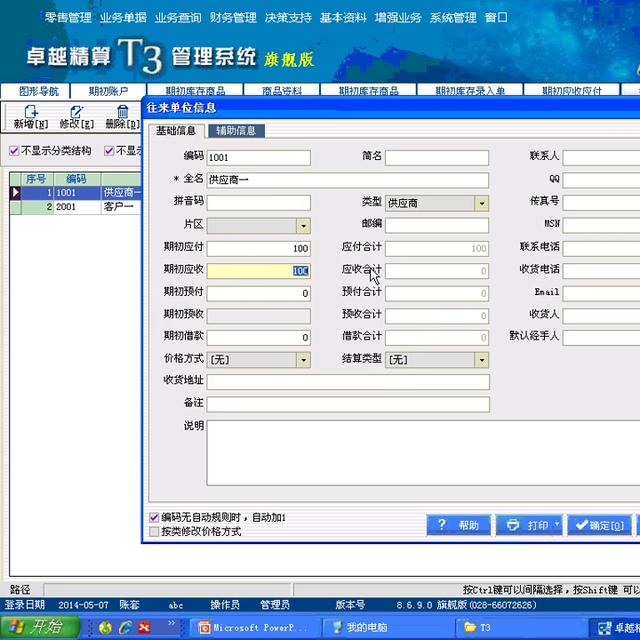Click the 联系人 input field

click(x=601, y=157)
